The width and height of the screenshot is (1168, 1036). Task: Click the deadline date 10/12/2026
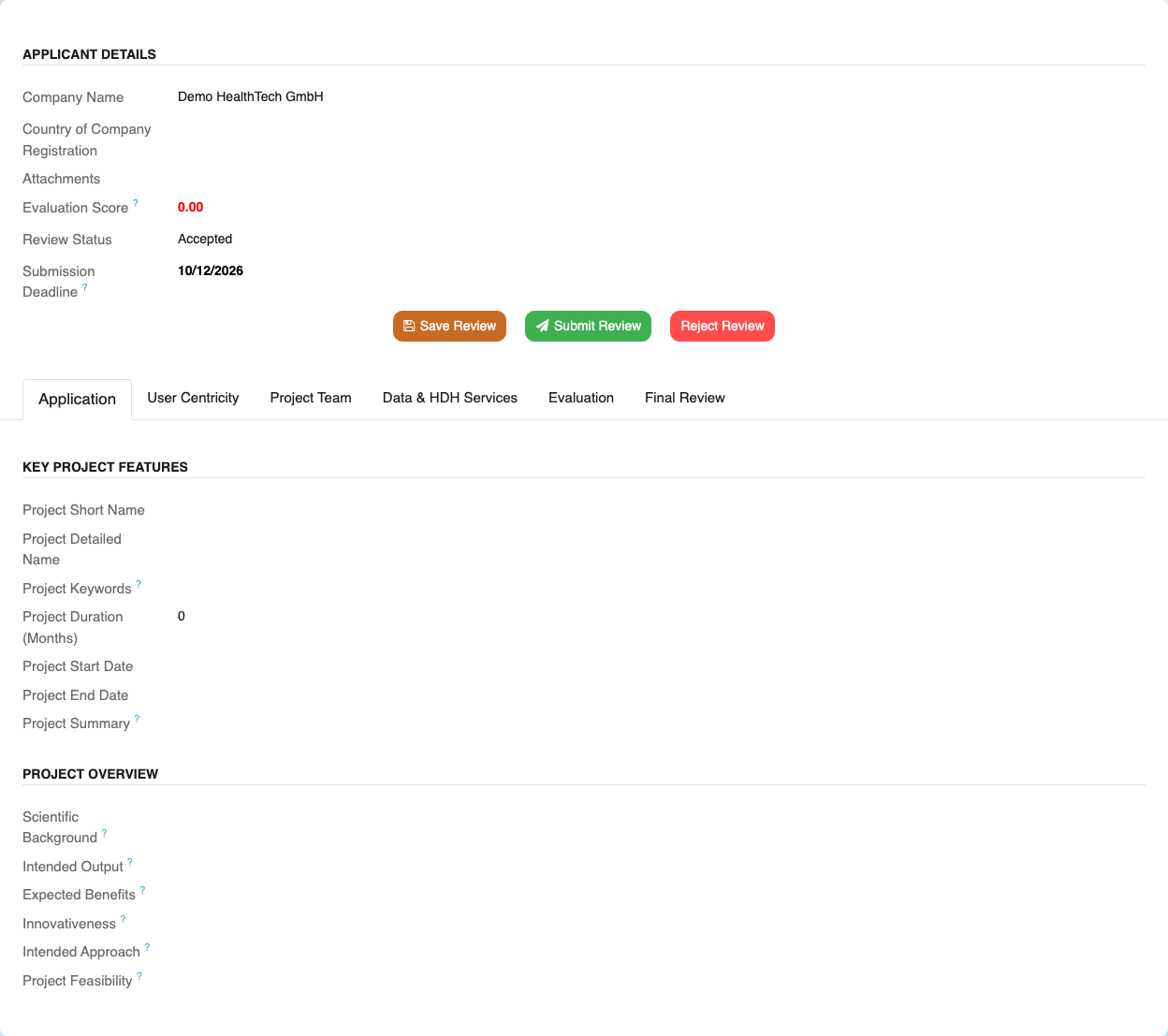pos(211,270)
